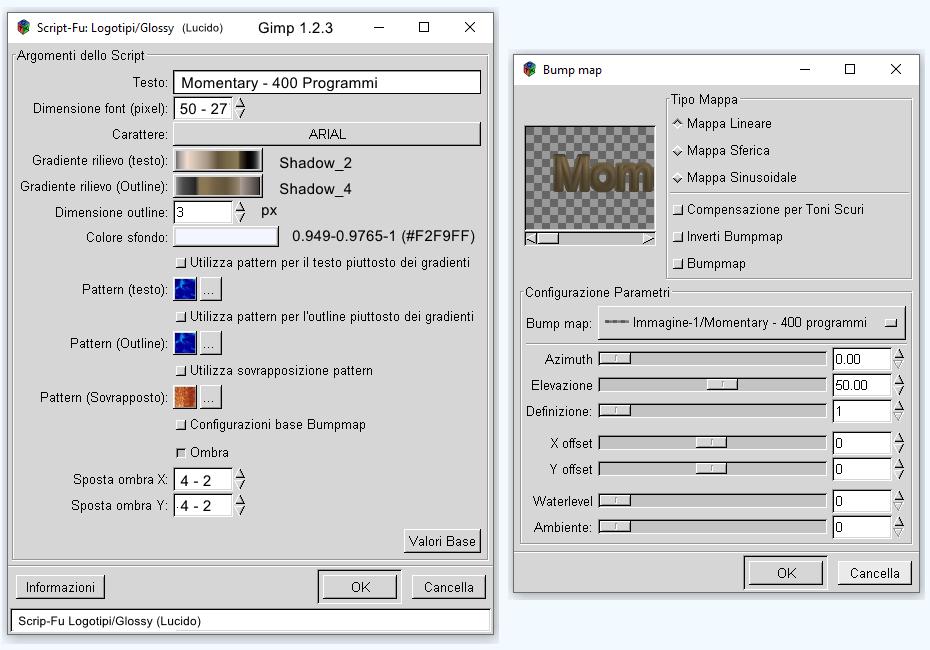Screen dimensions: 930x650
Task: Click the Sposta ombra Y spinner arrows
Action: click(x=240, y=505)
